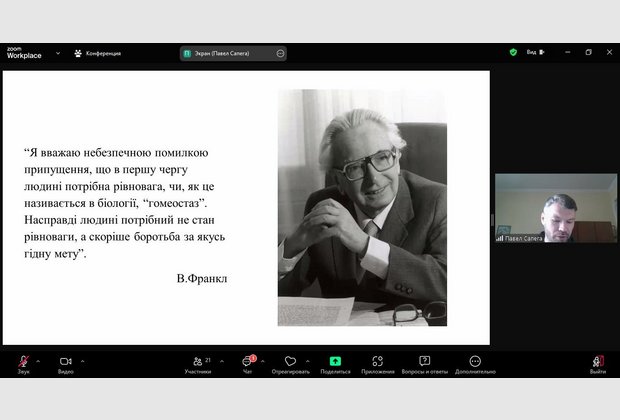Click the Отреагировать reactions heart icon
Screen dimensions: 620x420
pyautogui.click(x=290, y=361)
